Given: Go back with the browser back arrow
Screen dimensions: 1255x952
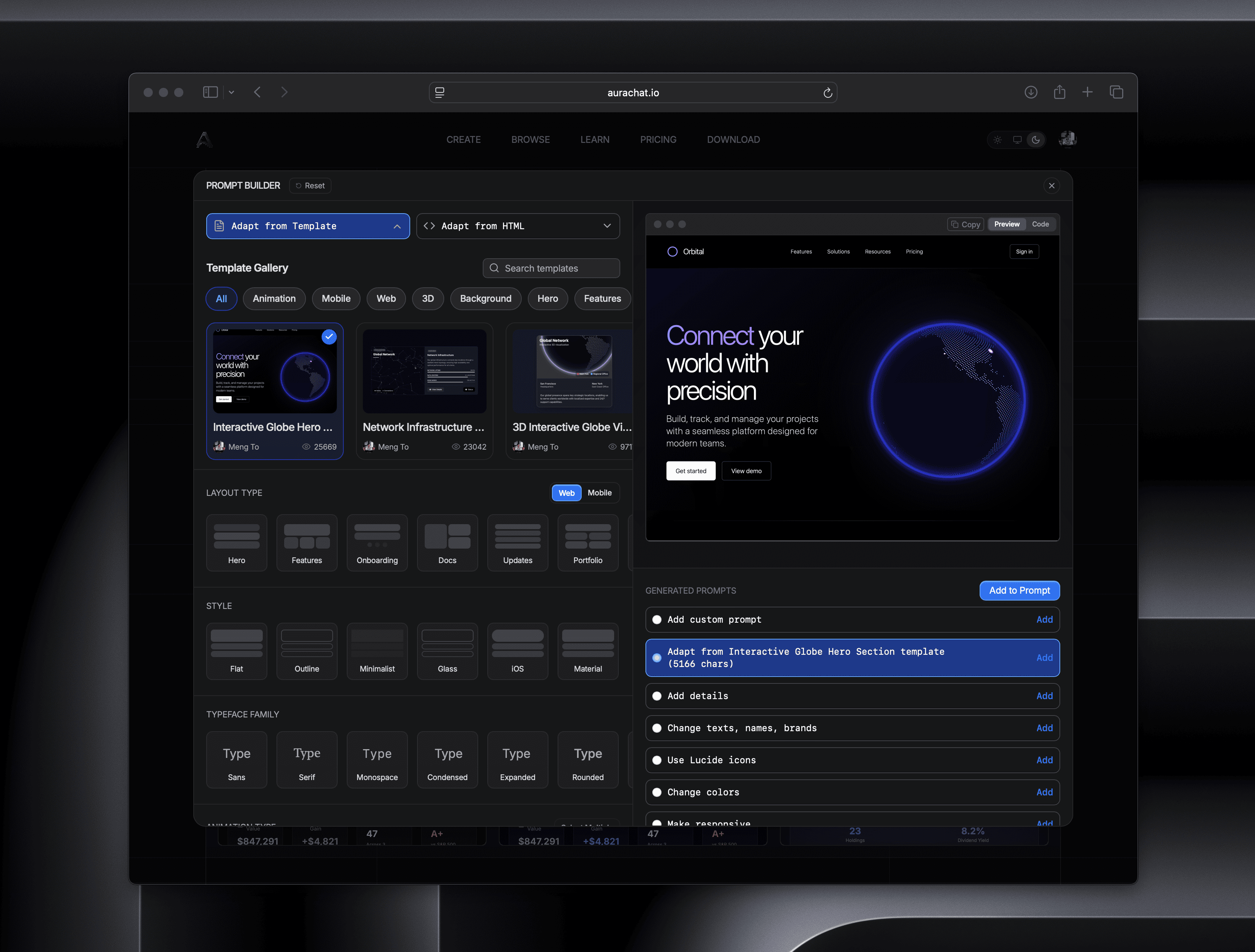Looking at the screenshot, I should (x=257, y=92).
